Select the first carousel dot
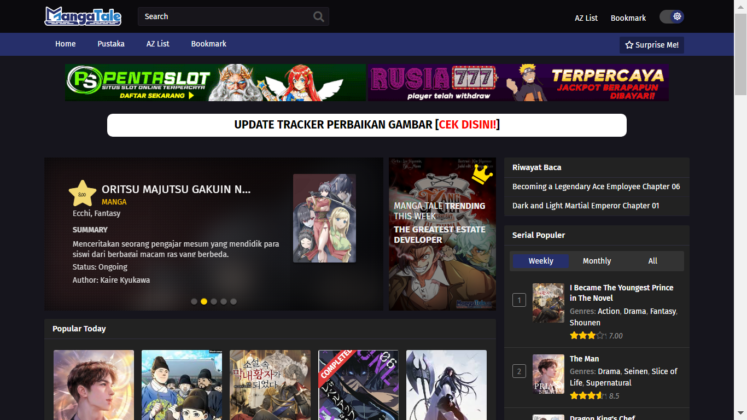Image resolution: width=747 pixels, height=420 pixels. (194, 301)
